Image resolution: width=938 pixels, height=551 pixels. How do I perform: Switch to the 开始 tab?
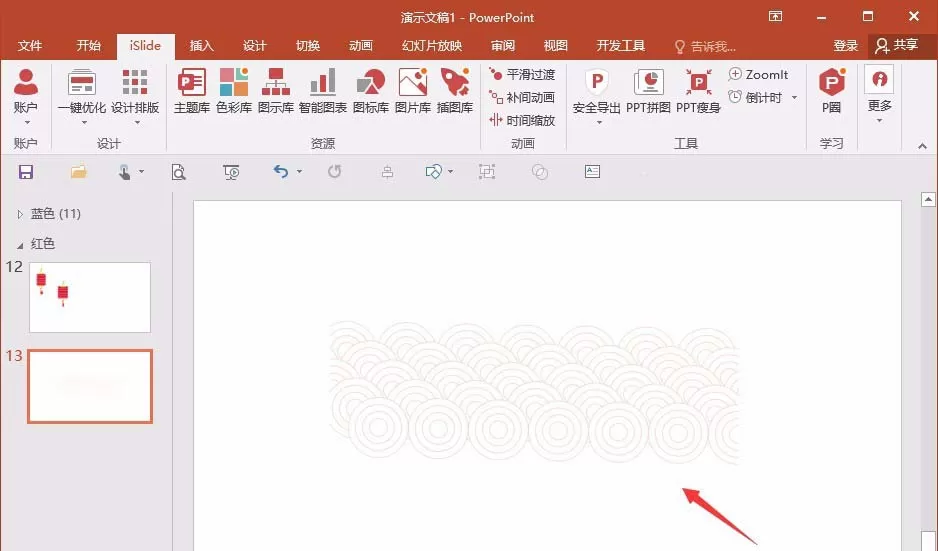tap(89, 45)
